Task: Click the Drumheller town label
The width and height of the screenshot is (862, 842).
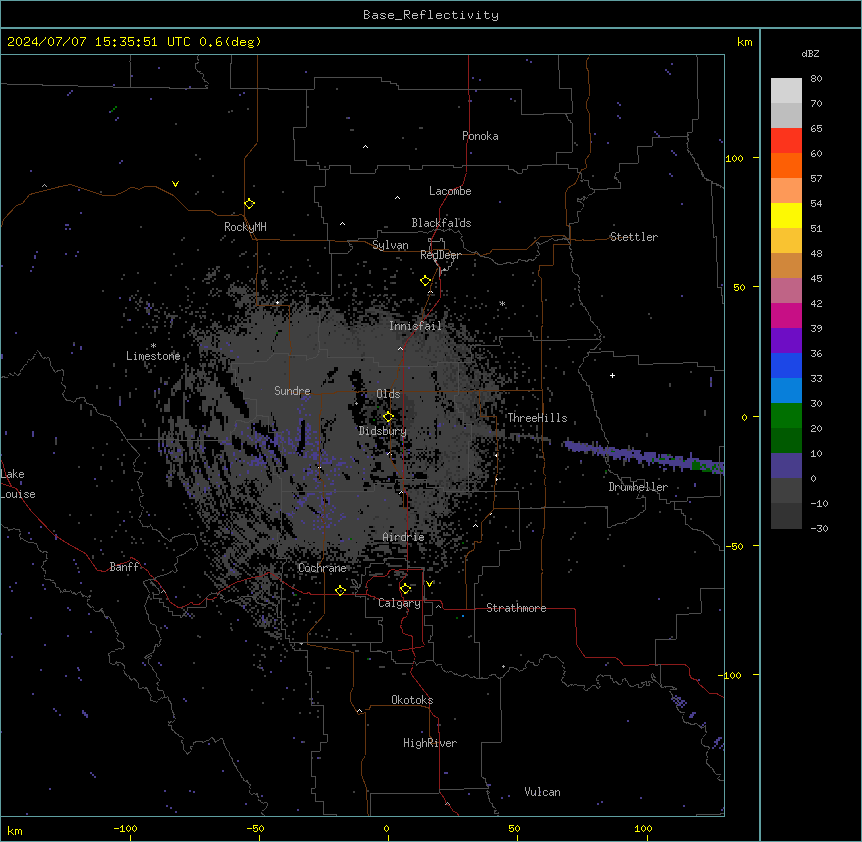Action: (x=638, y=487)
